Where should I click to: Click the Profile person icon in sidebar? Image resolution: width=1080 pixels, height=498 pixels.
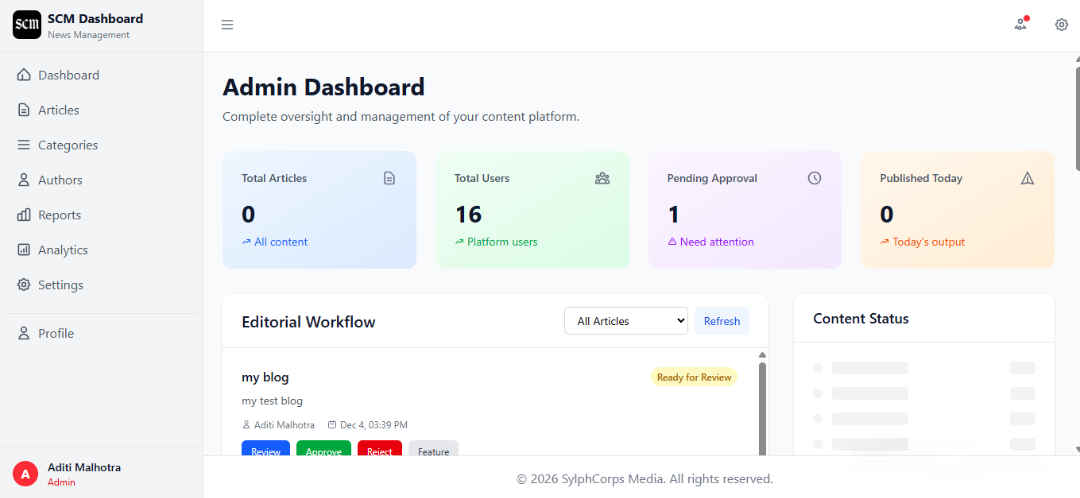click(x=24, y=334)
